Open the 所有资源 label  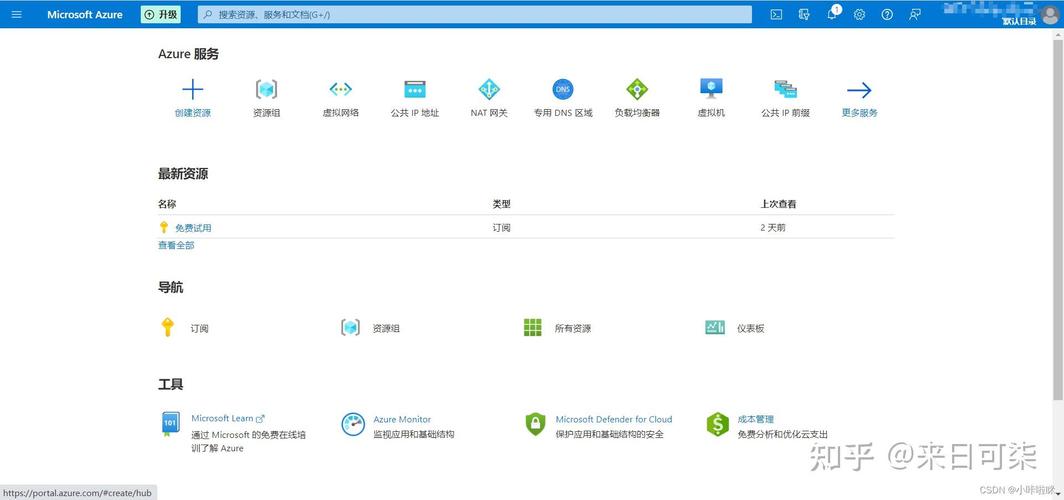(x=573, y=328)
